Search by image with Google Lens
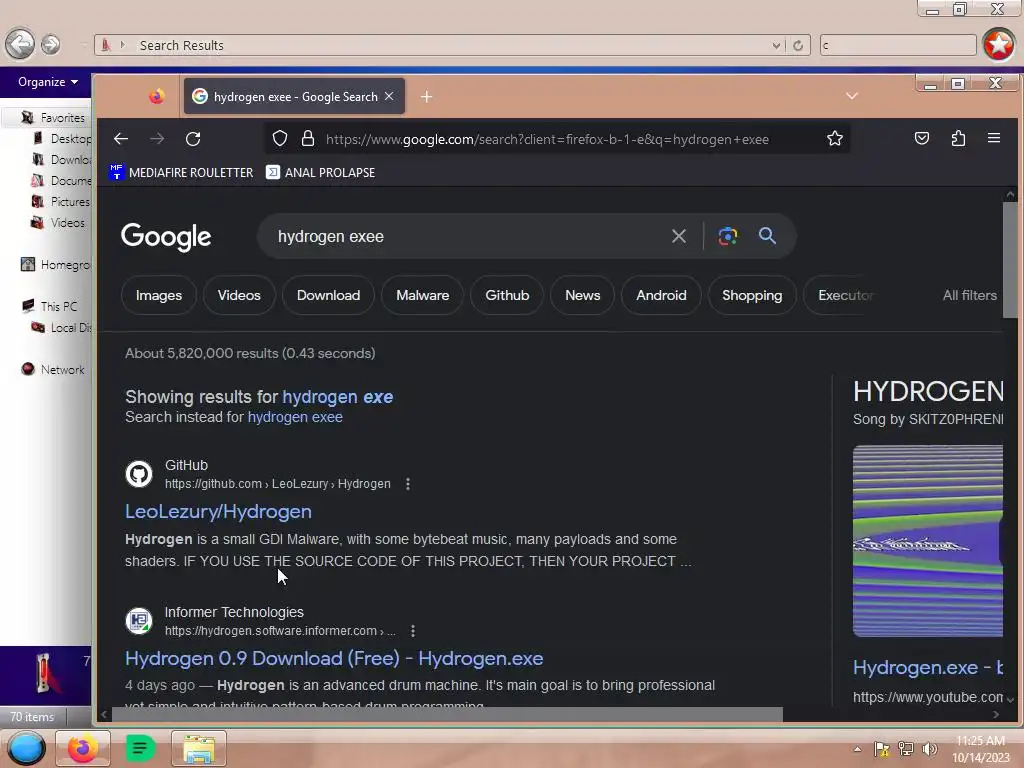This screenshot has height=768, width=1024. click(728, 236)
